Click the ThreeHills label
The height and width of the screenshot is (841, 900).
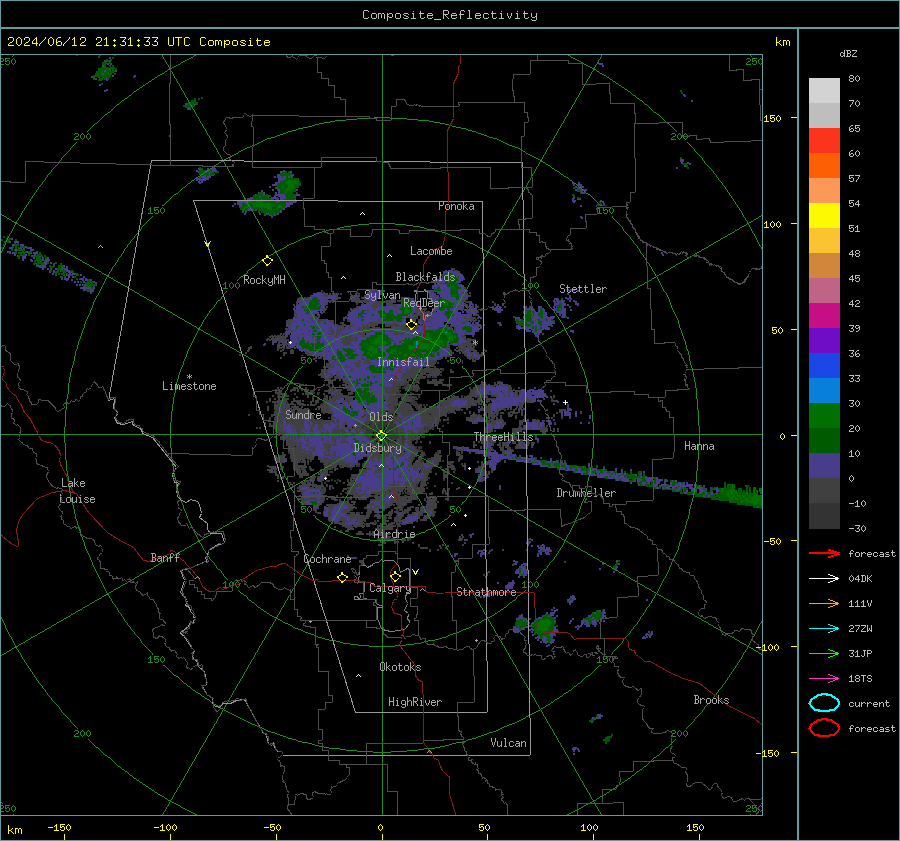pyautogui.click(x=503, y=437)
